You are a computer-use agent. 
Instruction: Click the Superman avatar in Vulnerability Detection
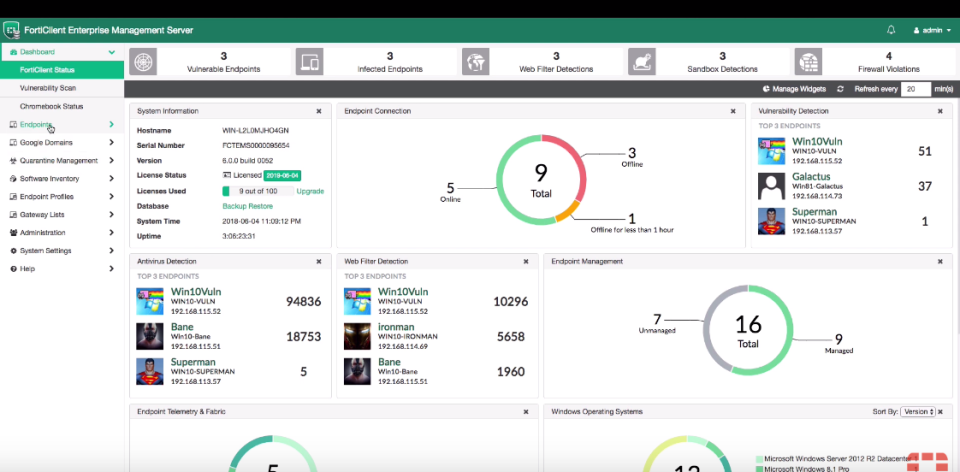pyautogui.click(x=771, y=222)
